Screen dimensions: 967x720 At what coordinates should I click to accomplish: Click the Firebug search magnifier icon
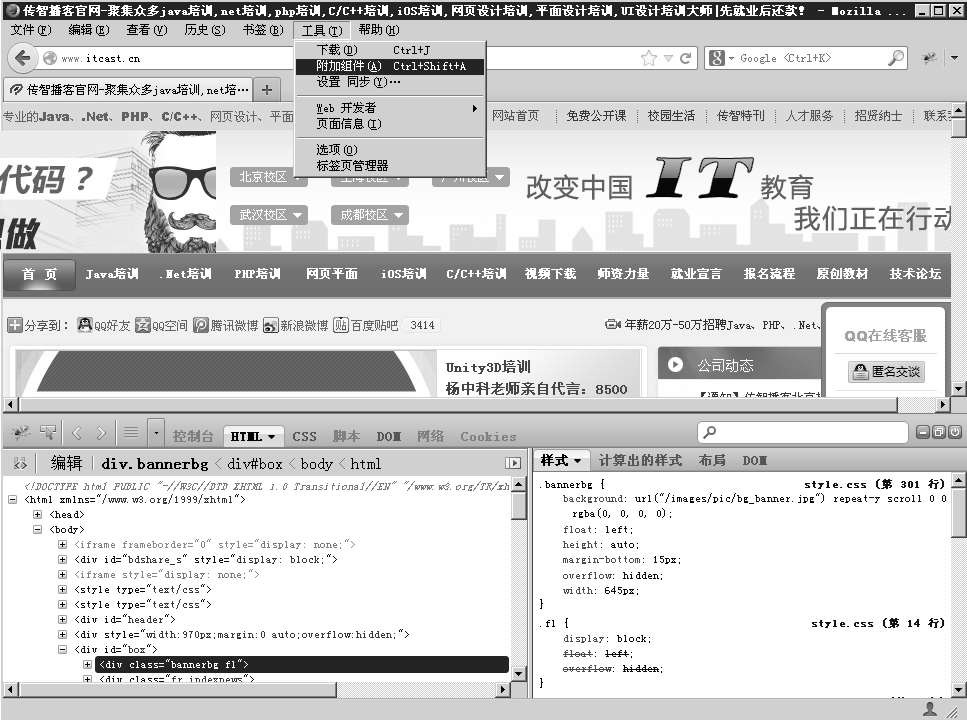pos(710,432)
